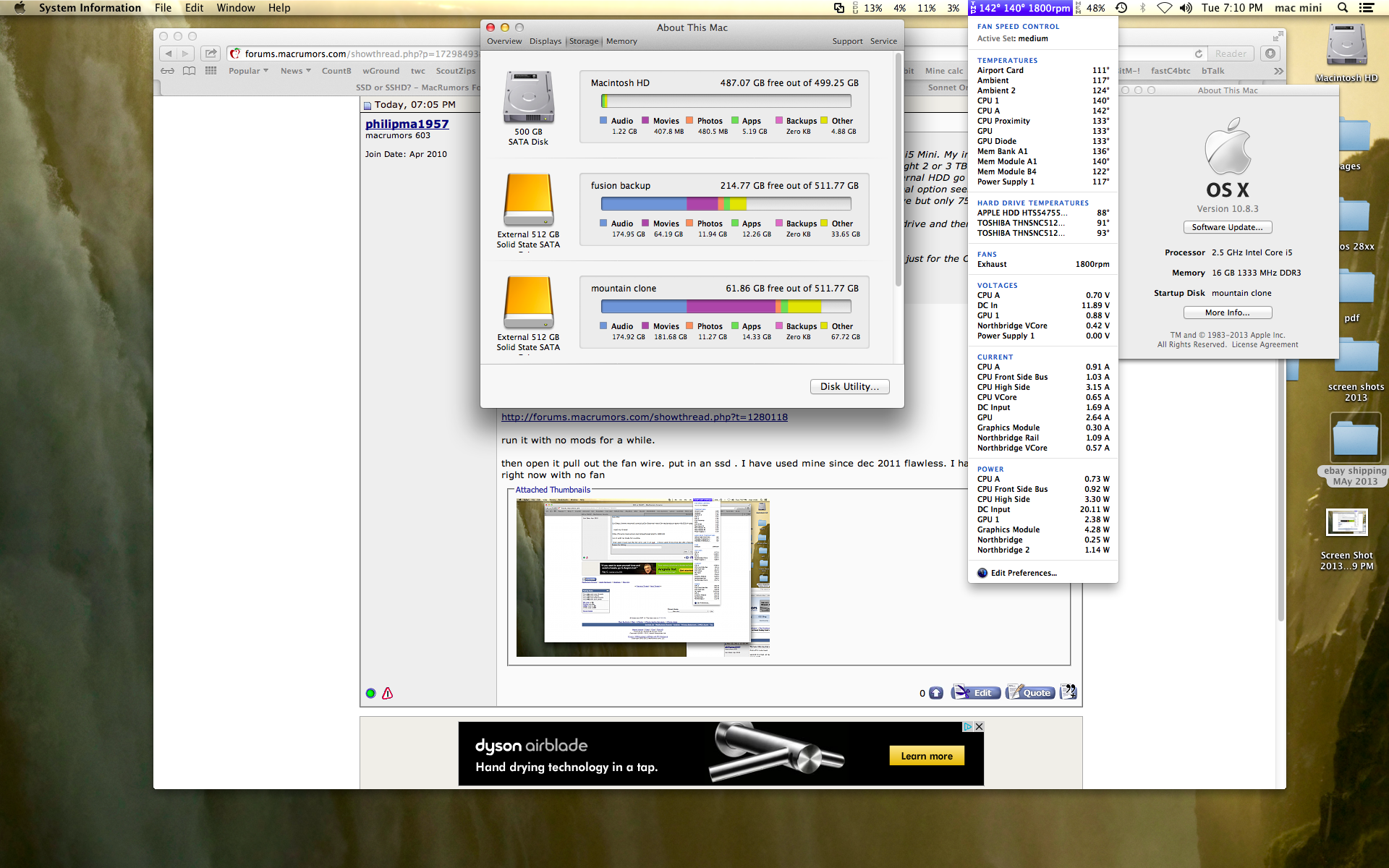This screenshot has height=868, width=1389.
Task: Switch to the Memory tab
Action: 621,41
